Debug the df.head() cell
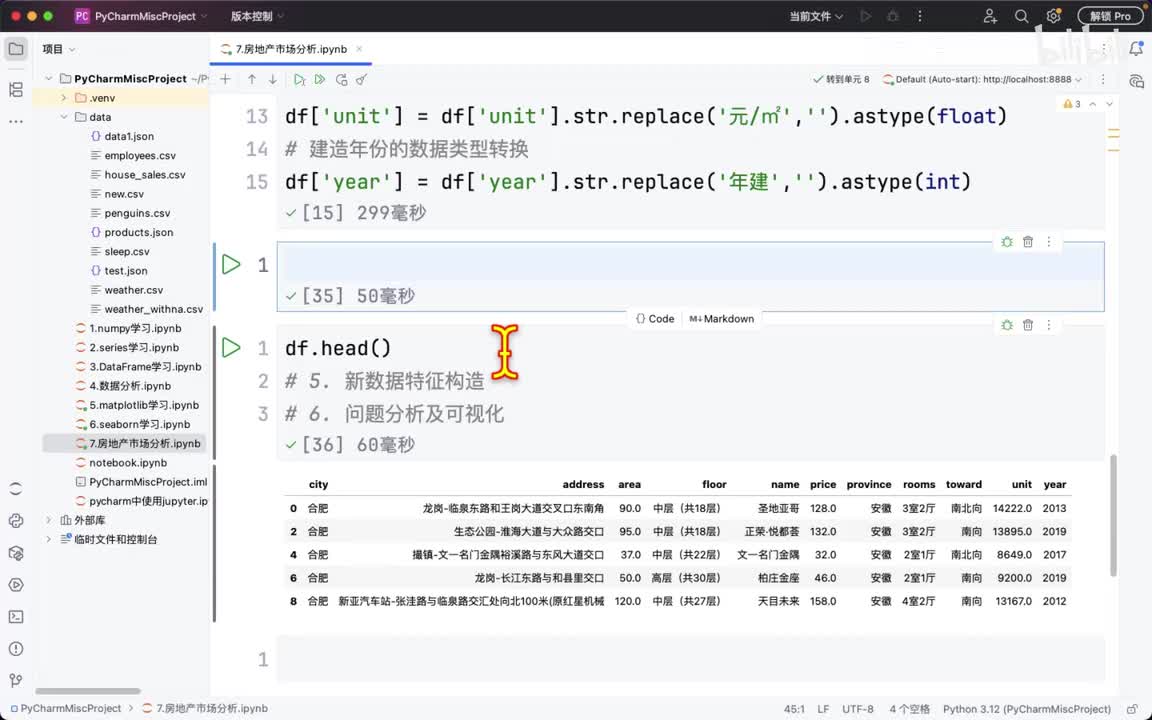The image size is (1152, 720). [x=1007, y=325]
